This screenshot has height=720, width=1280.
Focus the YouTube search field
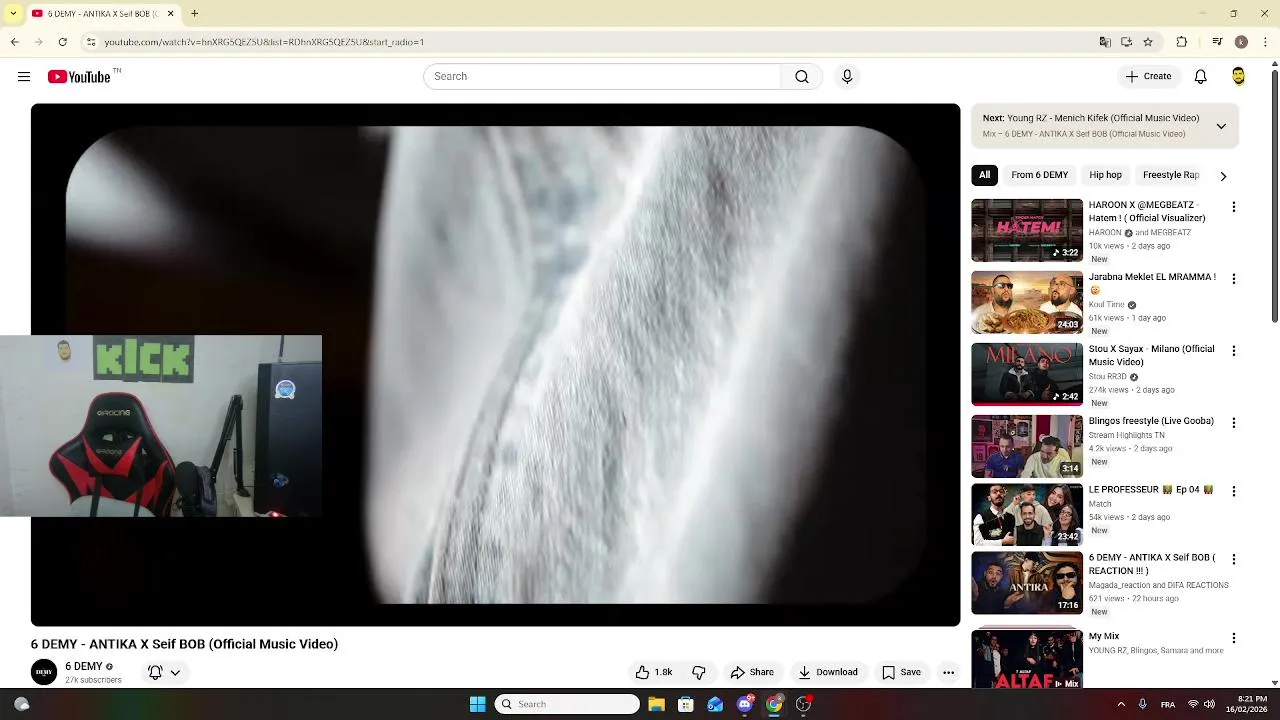tap(602, 77)
